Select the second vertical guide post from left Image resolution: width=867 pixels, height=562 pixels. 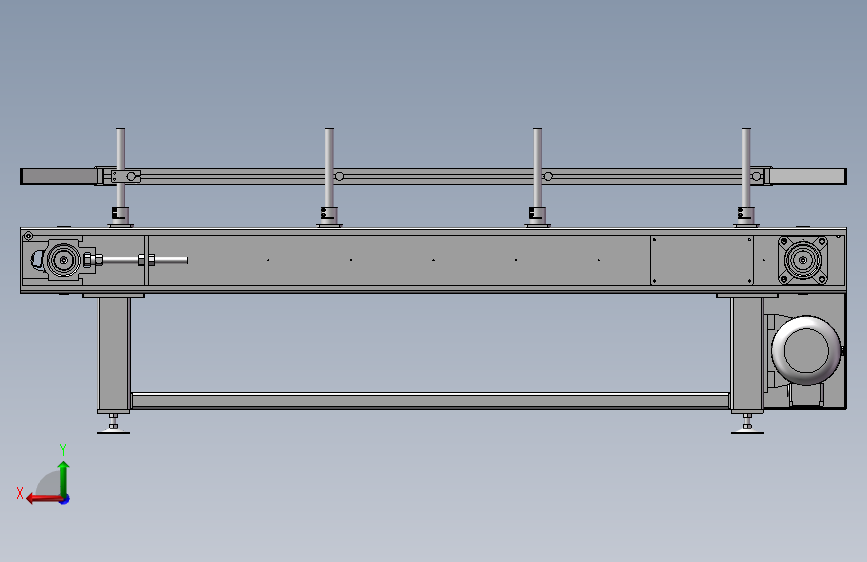[x=329, y=169]
